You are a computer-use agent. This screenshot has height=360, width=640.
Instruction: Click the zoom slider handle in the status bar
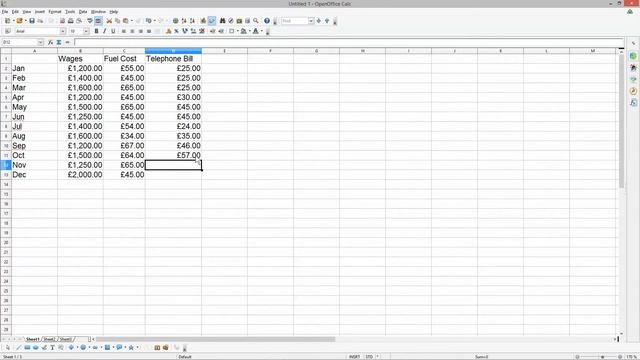click(x=602, y=357)
